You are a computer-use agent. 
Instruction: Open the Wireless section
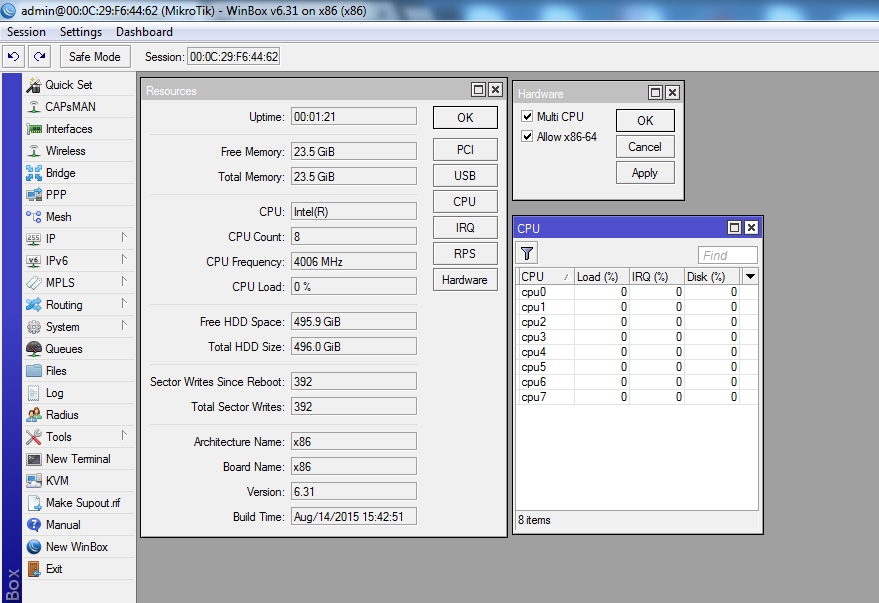click(x=65, y=151)
